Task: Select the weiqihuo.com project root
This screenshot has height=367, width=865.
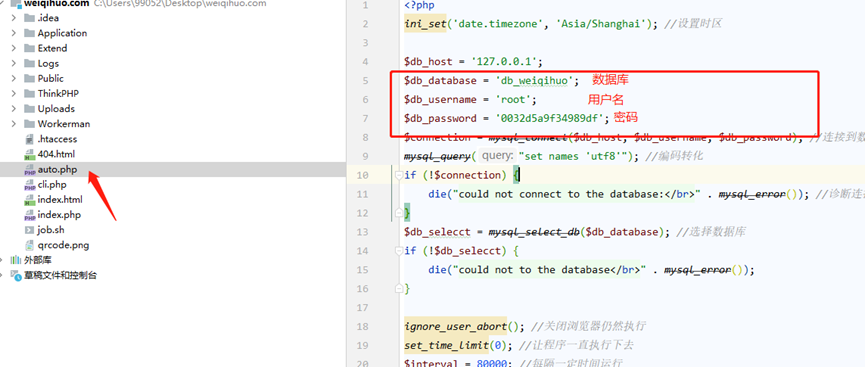Action: point(56,3)
